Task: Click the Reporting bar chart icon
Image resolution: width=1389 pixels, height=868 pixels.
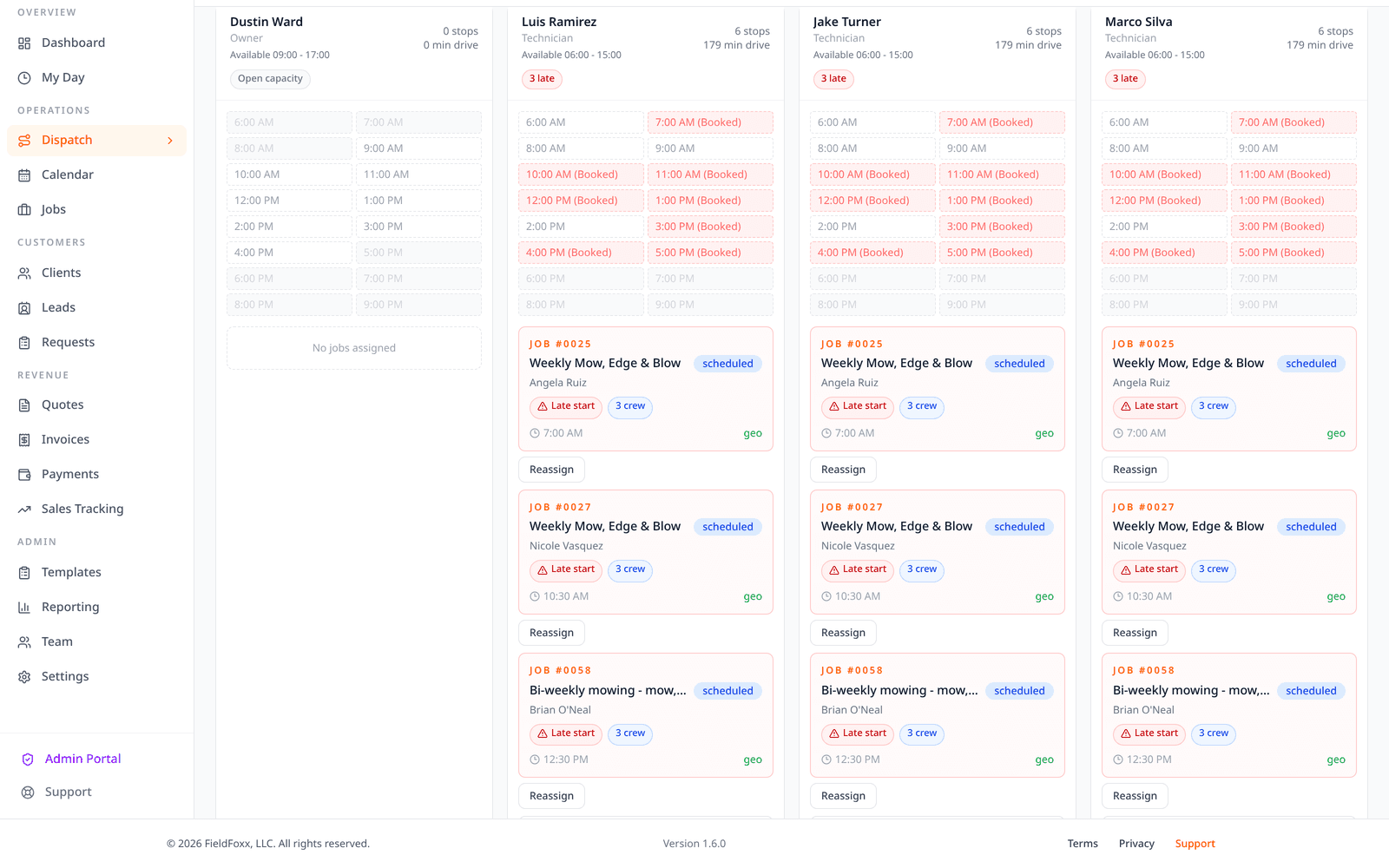Action: (x=24, y=608)
